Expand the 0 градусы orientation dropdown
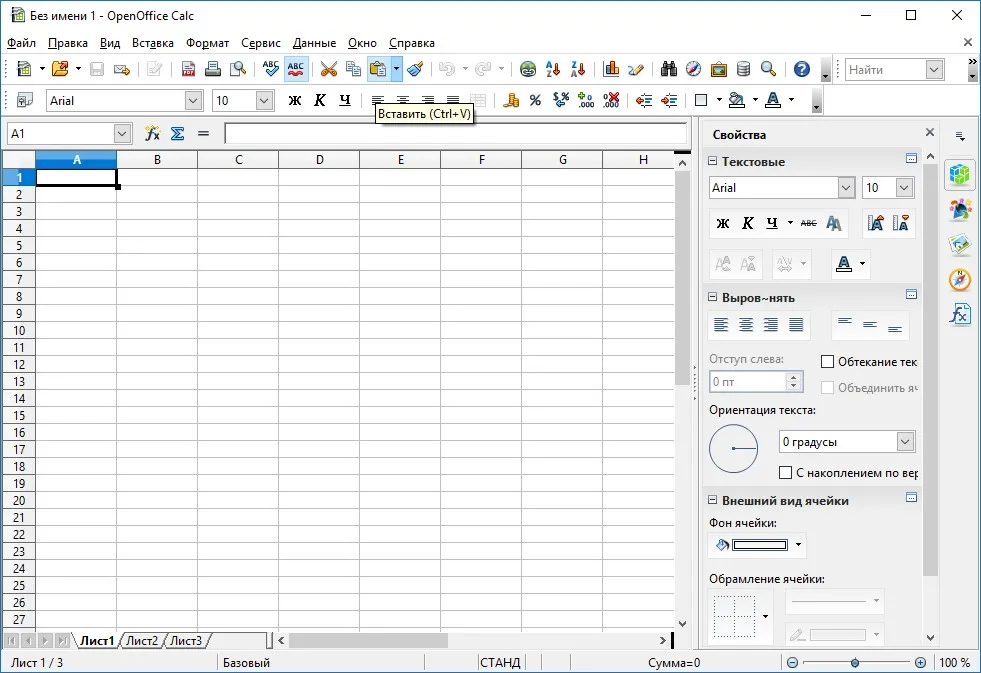Viewport: 981px width, 673px height. tap(905, 442)
